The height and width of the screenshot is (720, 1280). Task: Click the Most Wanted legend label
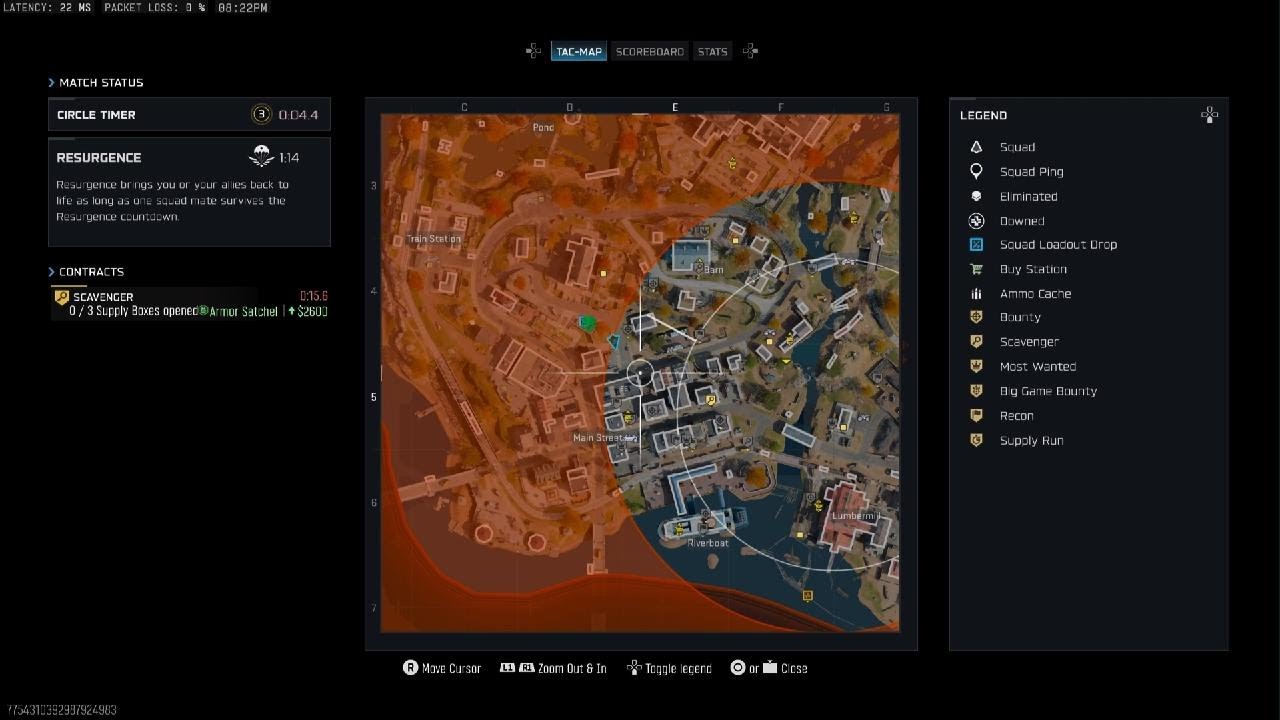click(x=1038, y=366)
